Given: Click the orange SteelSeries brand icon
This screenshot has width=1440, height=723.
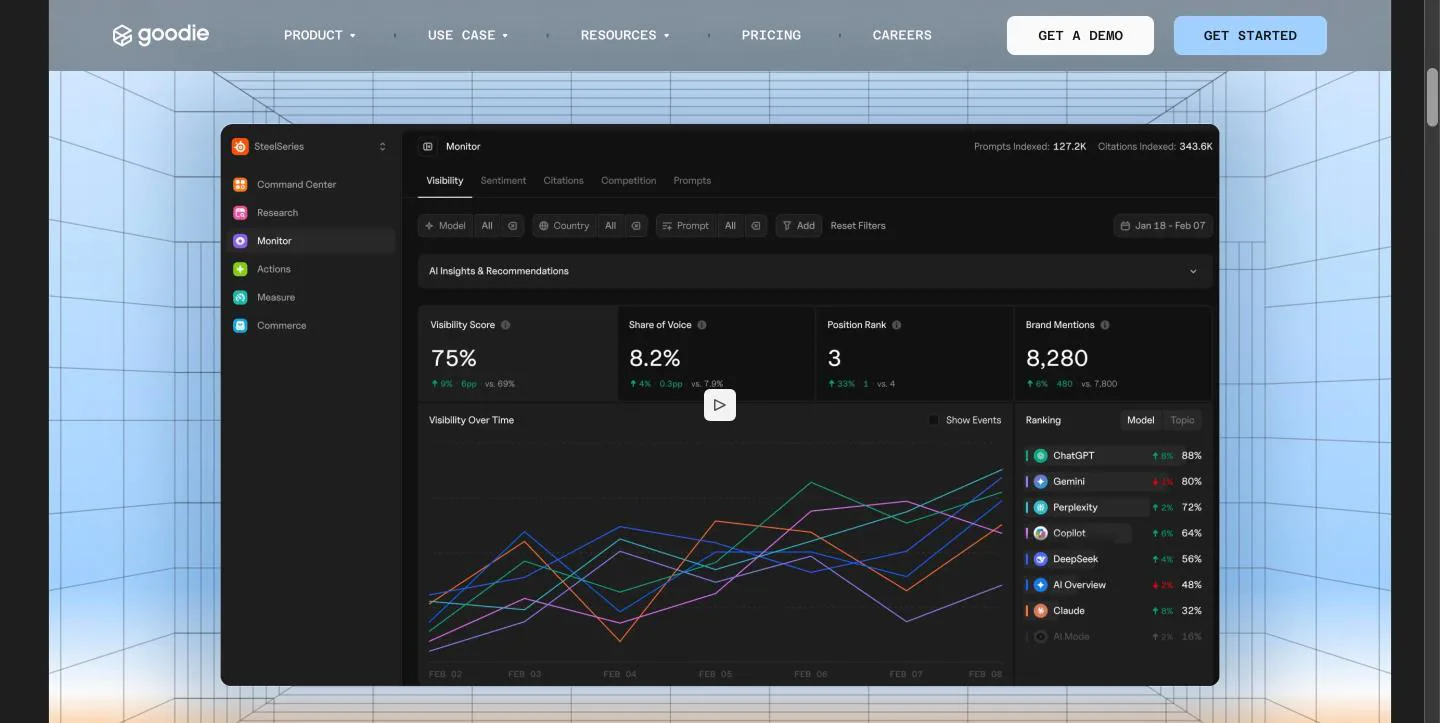Looking at the screenshot, I should coord(240,147).
